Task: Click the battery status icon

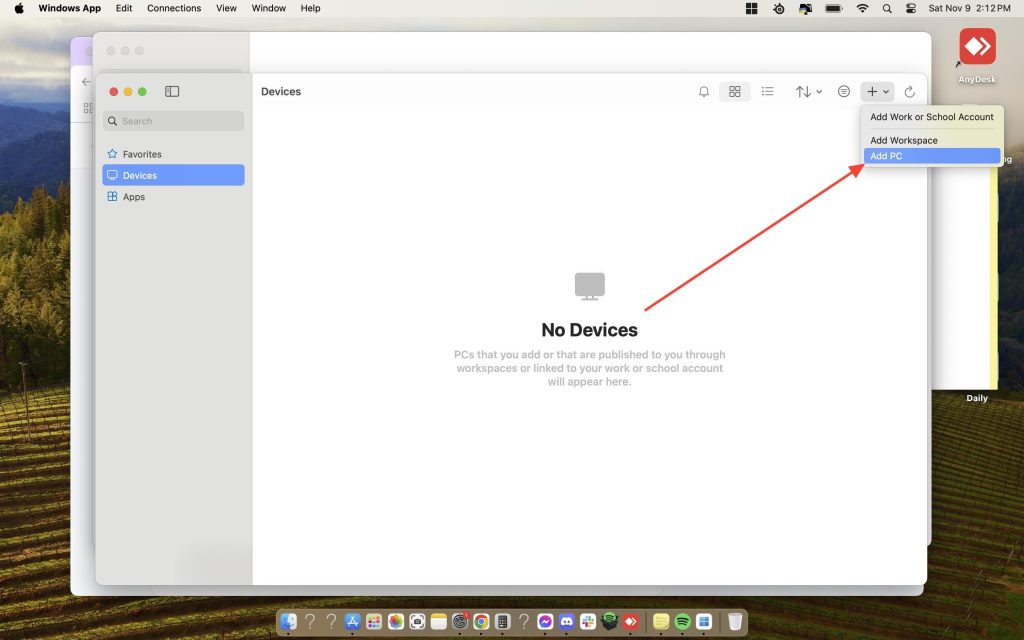Action: [x=834, y=8]
